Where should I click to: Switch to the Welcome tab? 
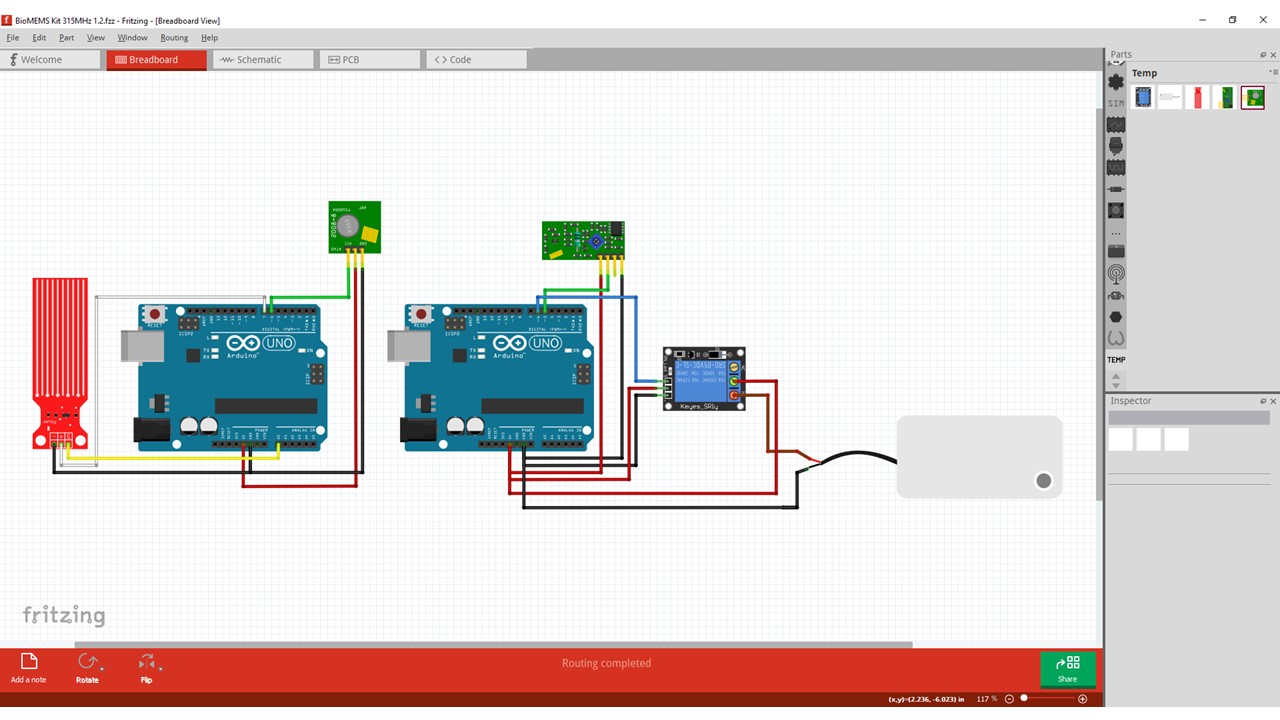[x=50, y=60]
